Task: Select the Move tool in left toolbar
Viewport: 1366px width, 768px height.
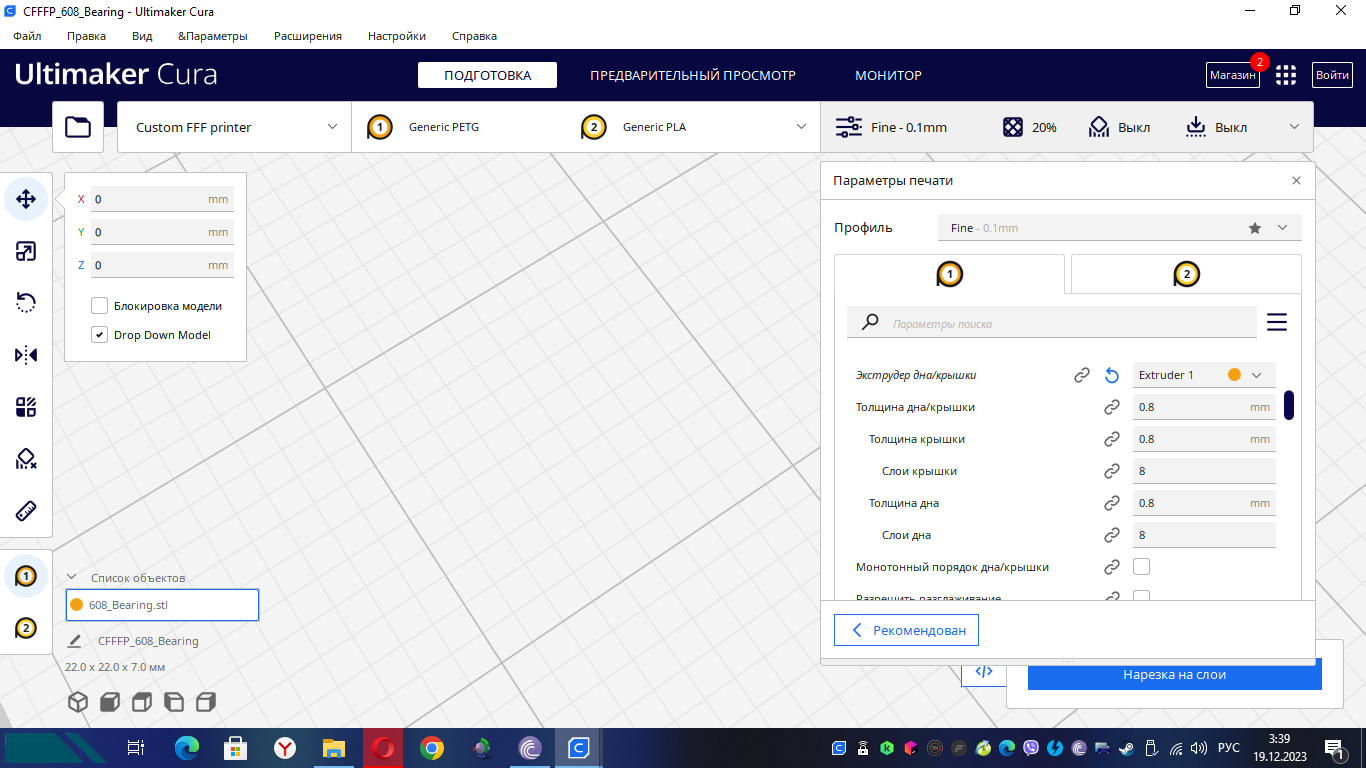Action: tap(26, 199)
